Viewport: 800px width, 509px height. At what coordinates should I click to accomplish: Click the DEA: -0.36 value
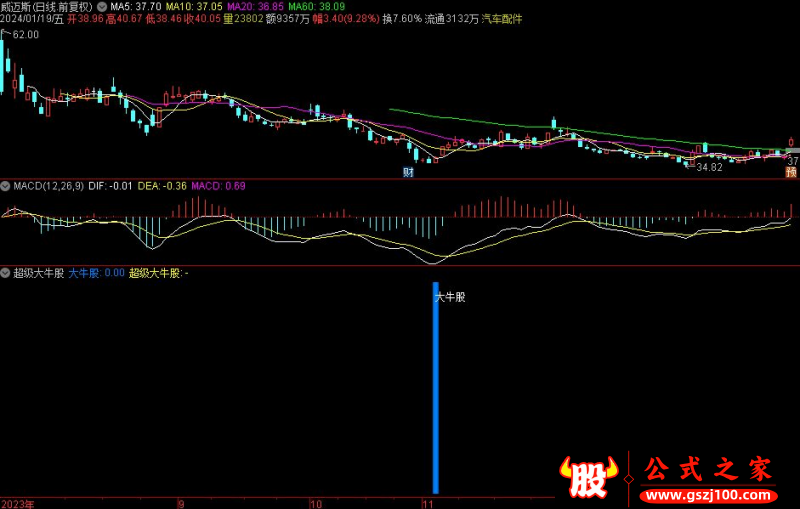point(162,186)
